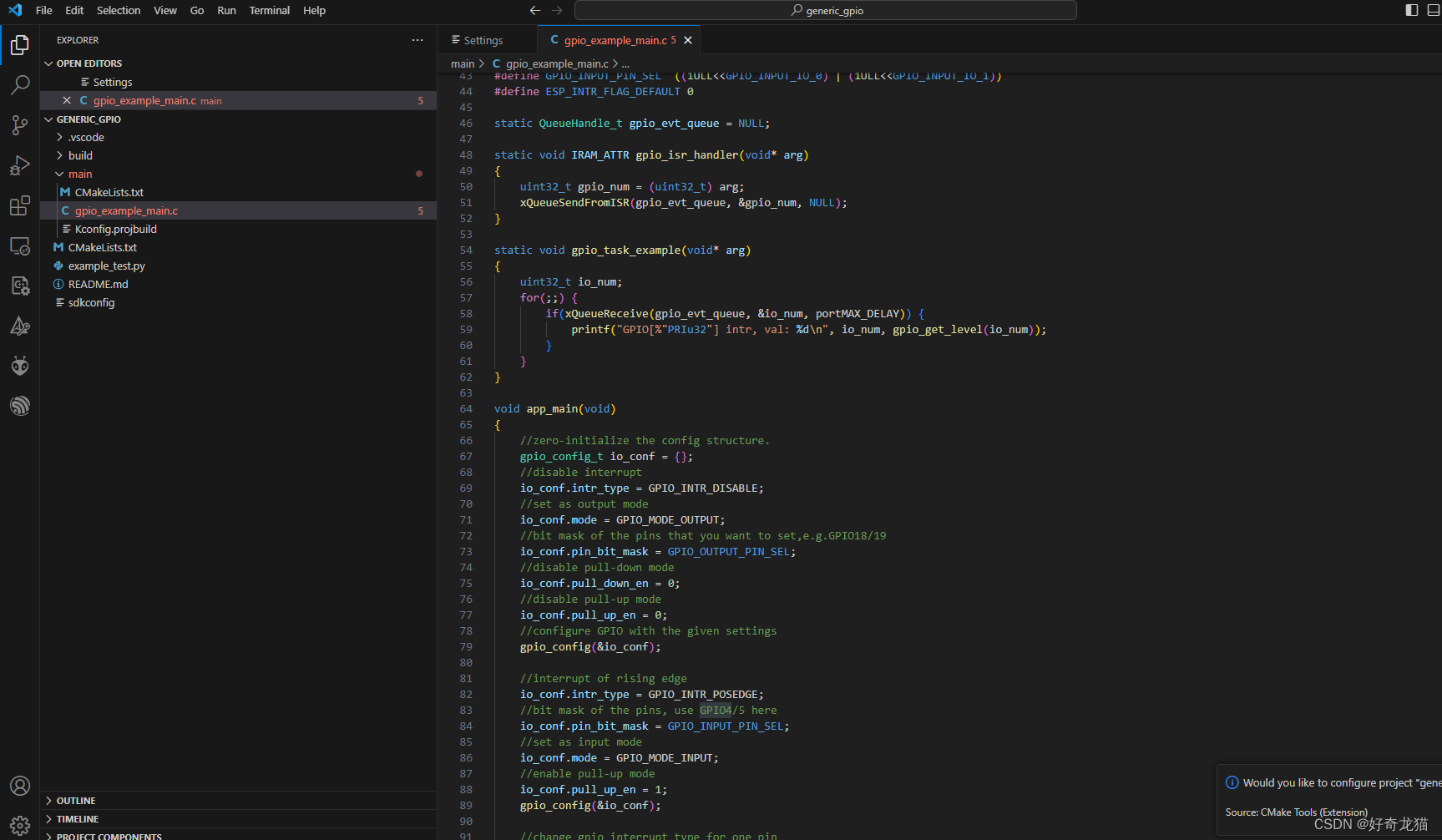This screenshot has height=840, width=1442.
Task: Click the generic_gpio command center search box
Action: click(826, 10)
